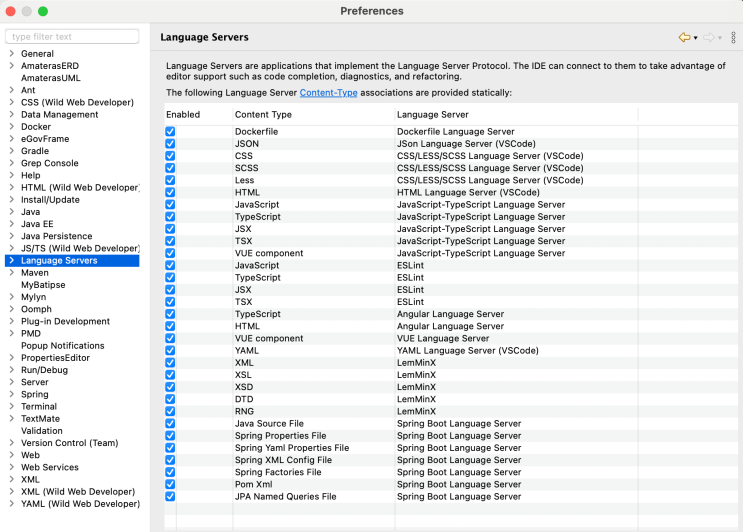Image resolution: width=743 pixels, height=532 pixels.
Task: Click the type filter text field
Action: (x=73, y=37)
